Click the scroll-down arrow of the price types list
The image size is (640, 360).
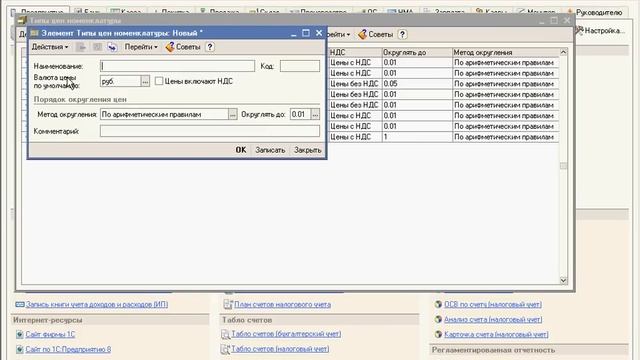click(563, 280)
